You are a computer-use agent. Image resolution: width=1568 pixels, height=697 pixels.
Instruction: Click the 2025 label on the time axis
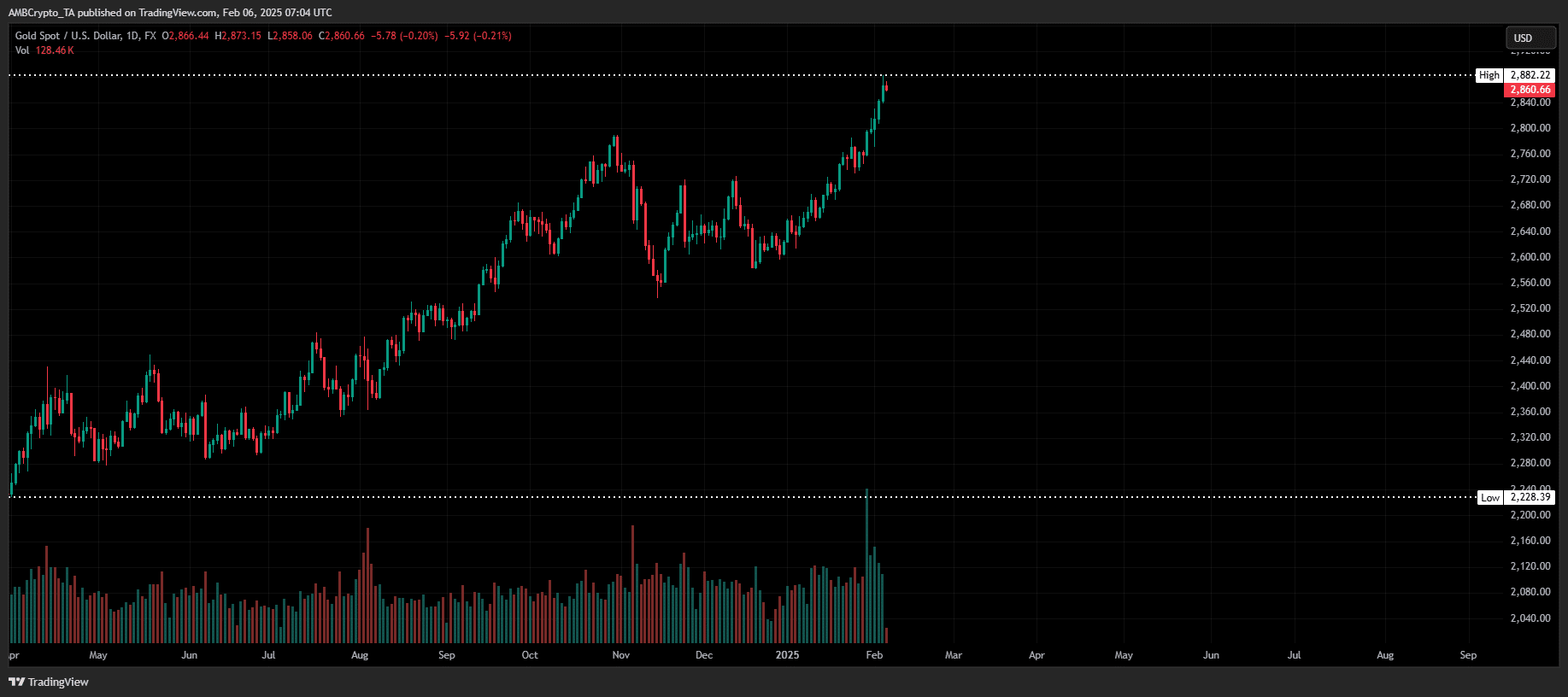(787, 655)
